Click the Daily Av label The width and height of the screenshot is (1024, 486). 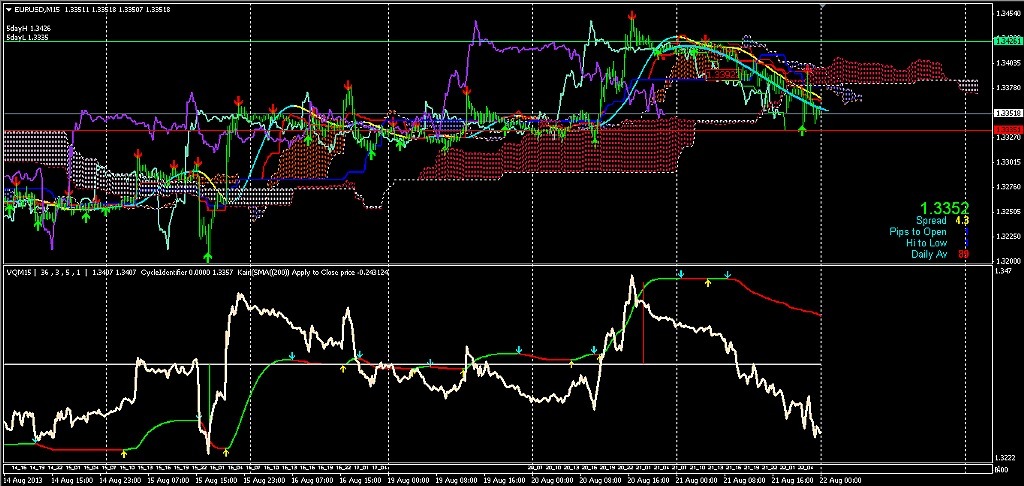tap(929, 253)
